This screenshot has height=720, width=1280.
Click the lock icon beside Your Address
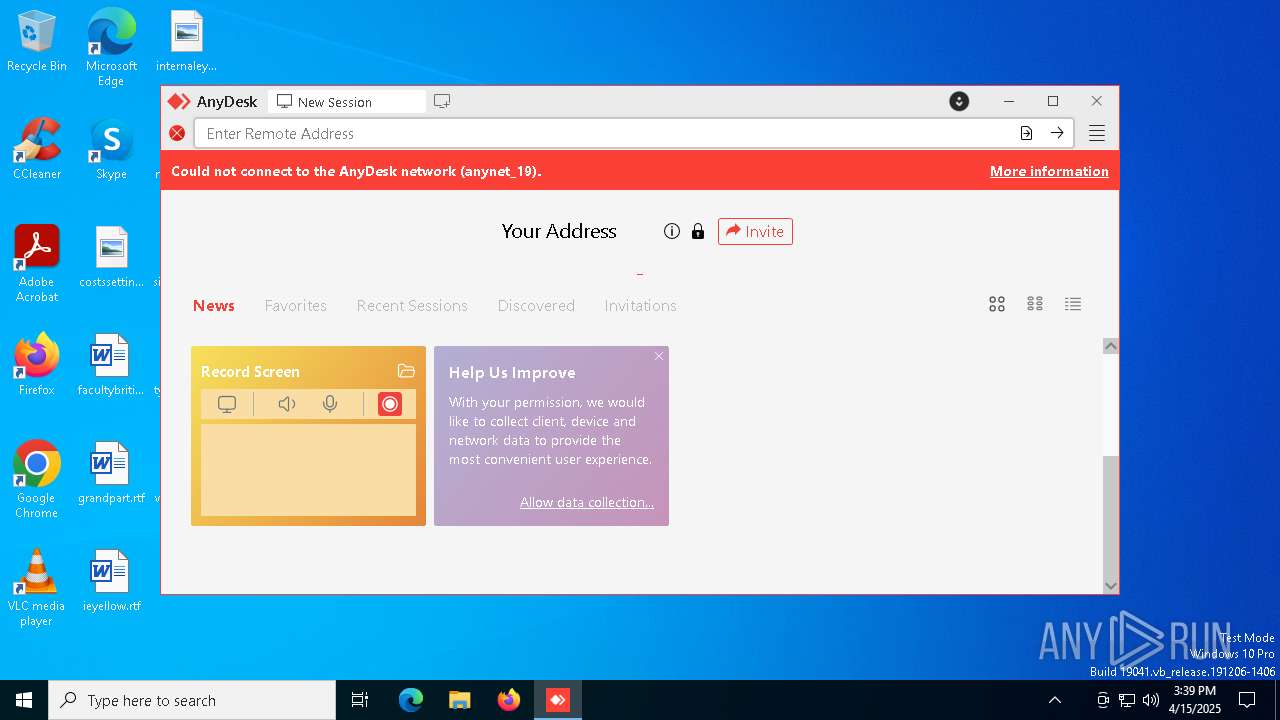(x=698, y=231)
